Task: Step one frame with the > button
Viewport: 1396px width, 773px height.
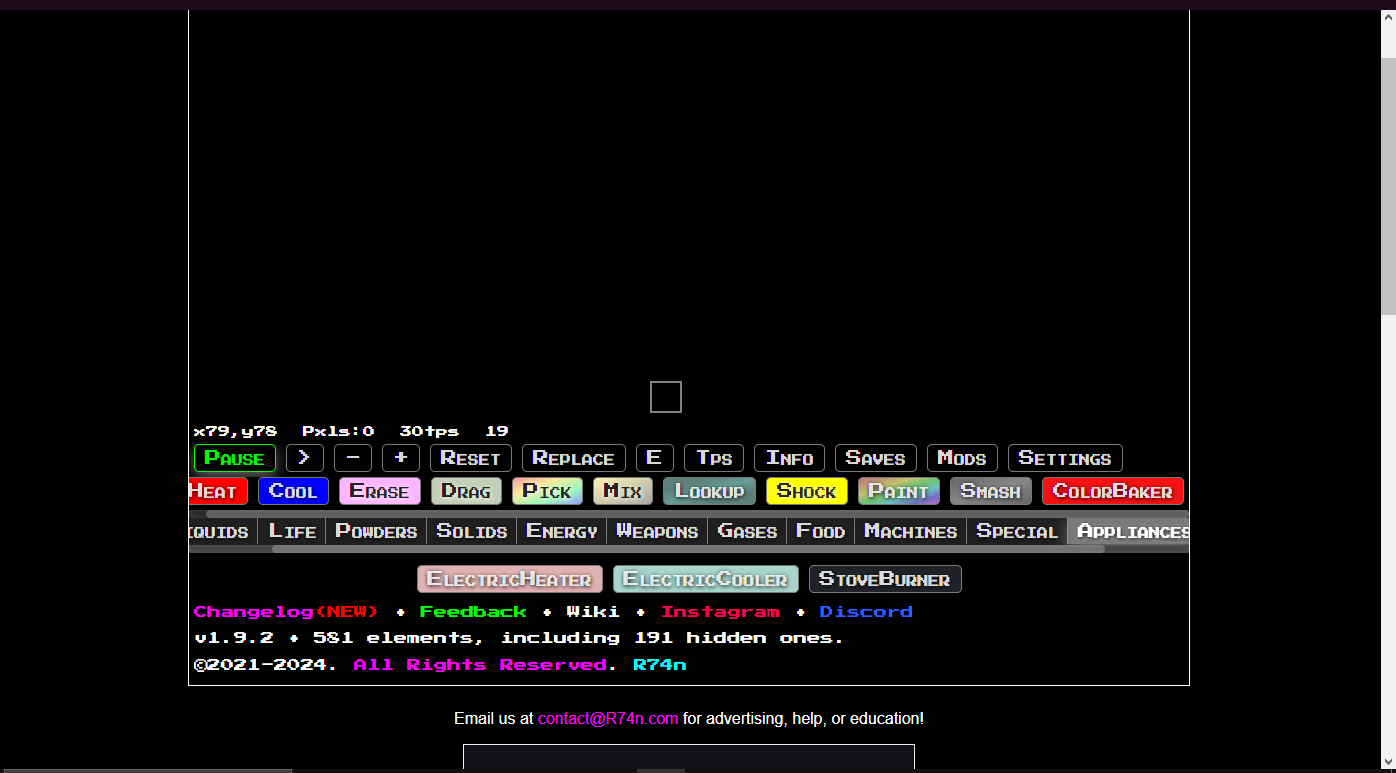Action: click(x=305, y=458)
